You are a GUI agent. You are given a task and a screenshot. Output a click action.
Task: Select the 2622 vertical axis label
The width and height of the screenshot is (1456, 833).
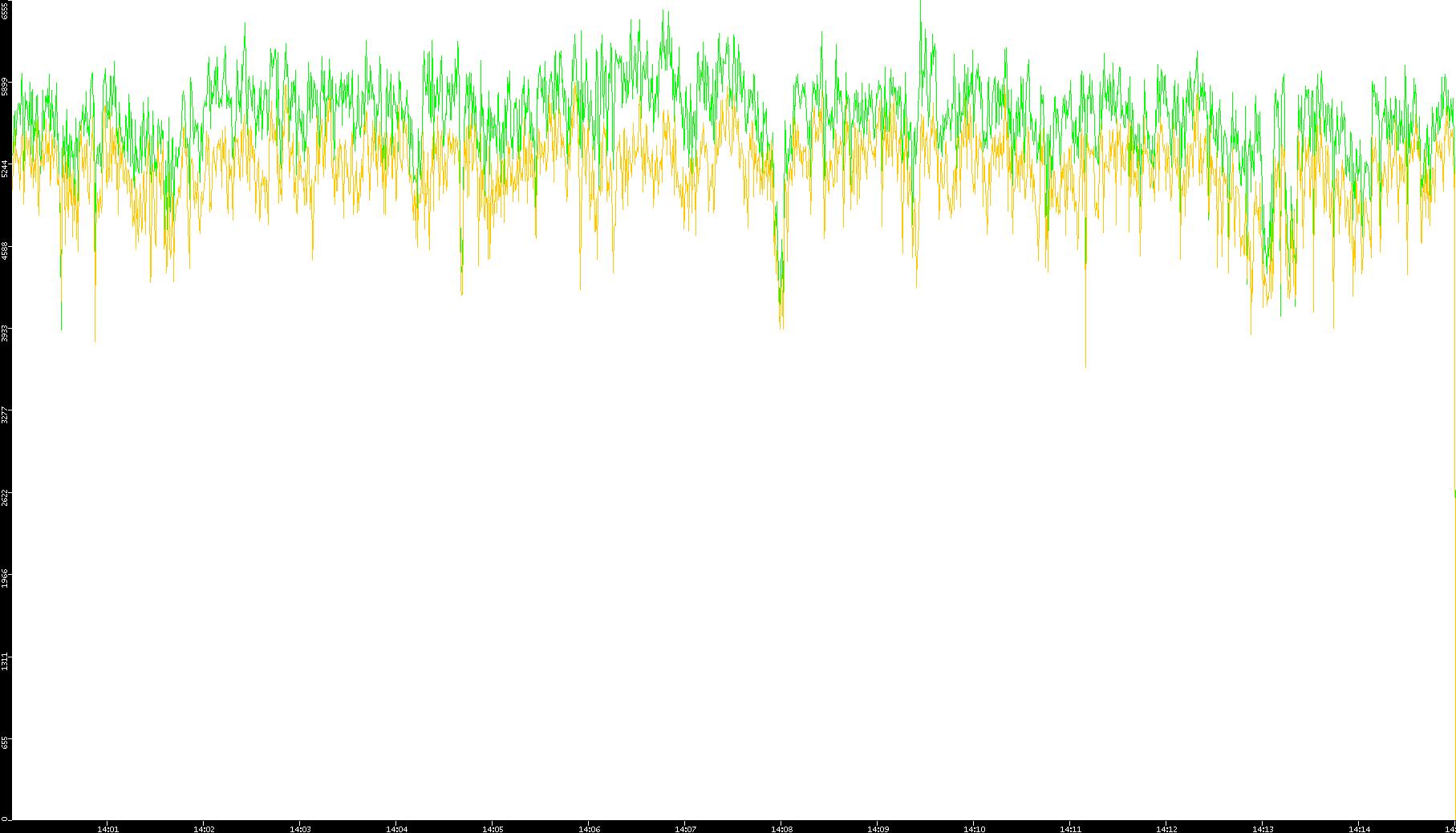click(6, 497)
